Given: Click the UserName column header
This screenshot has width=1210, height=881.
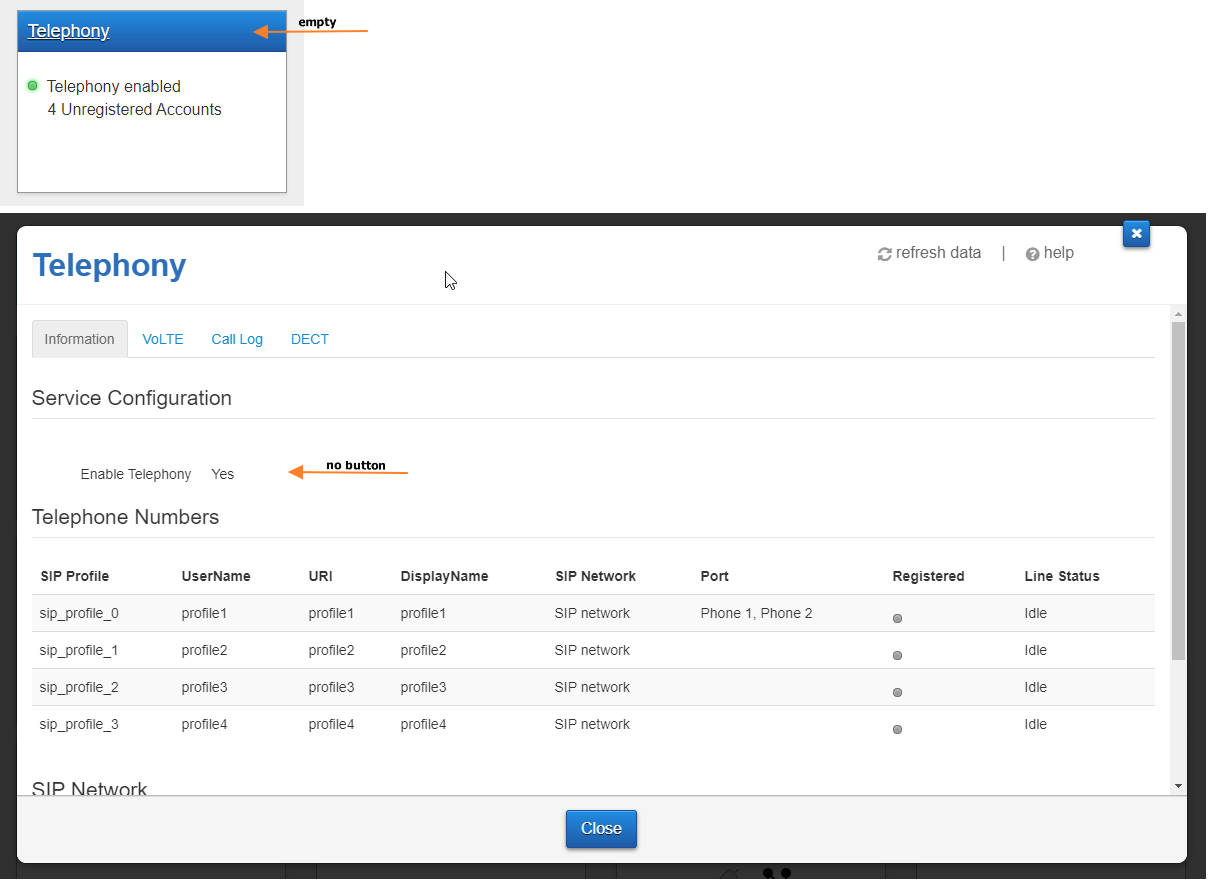Looking at the screenshot, I should [216, 576].
